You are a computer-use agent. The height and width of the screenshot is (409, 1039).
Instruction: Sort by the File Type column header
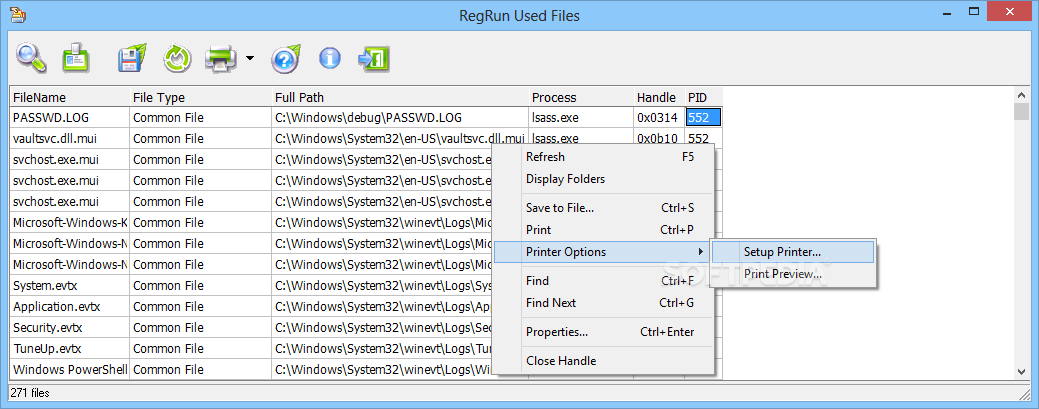(x=201, y=97)
